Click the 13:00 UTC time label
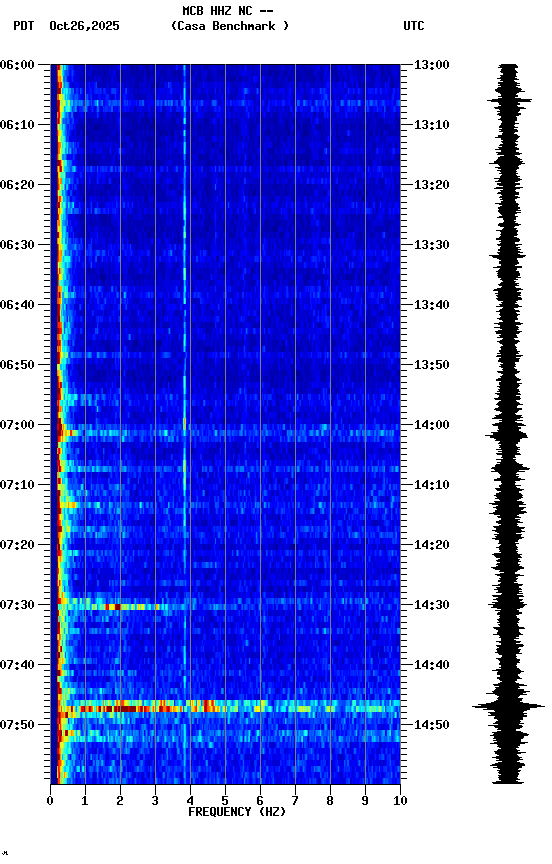 (432, 65)
